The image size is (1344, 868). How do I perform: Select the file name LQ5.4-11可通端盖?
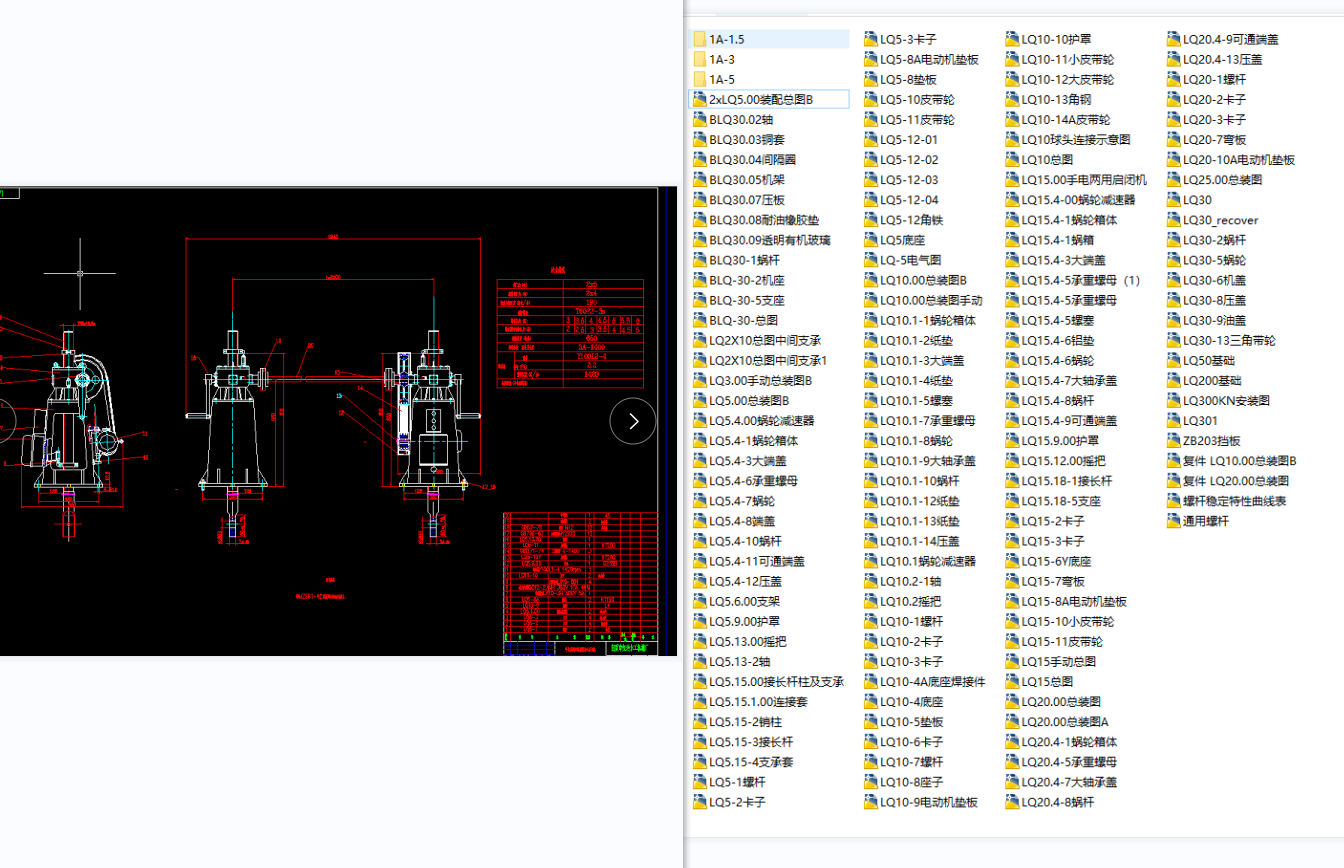coord(758,561)
